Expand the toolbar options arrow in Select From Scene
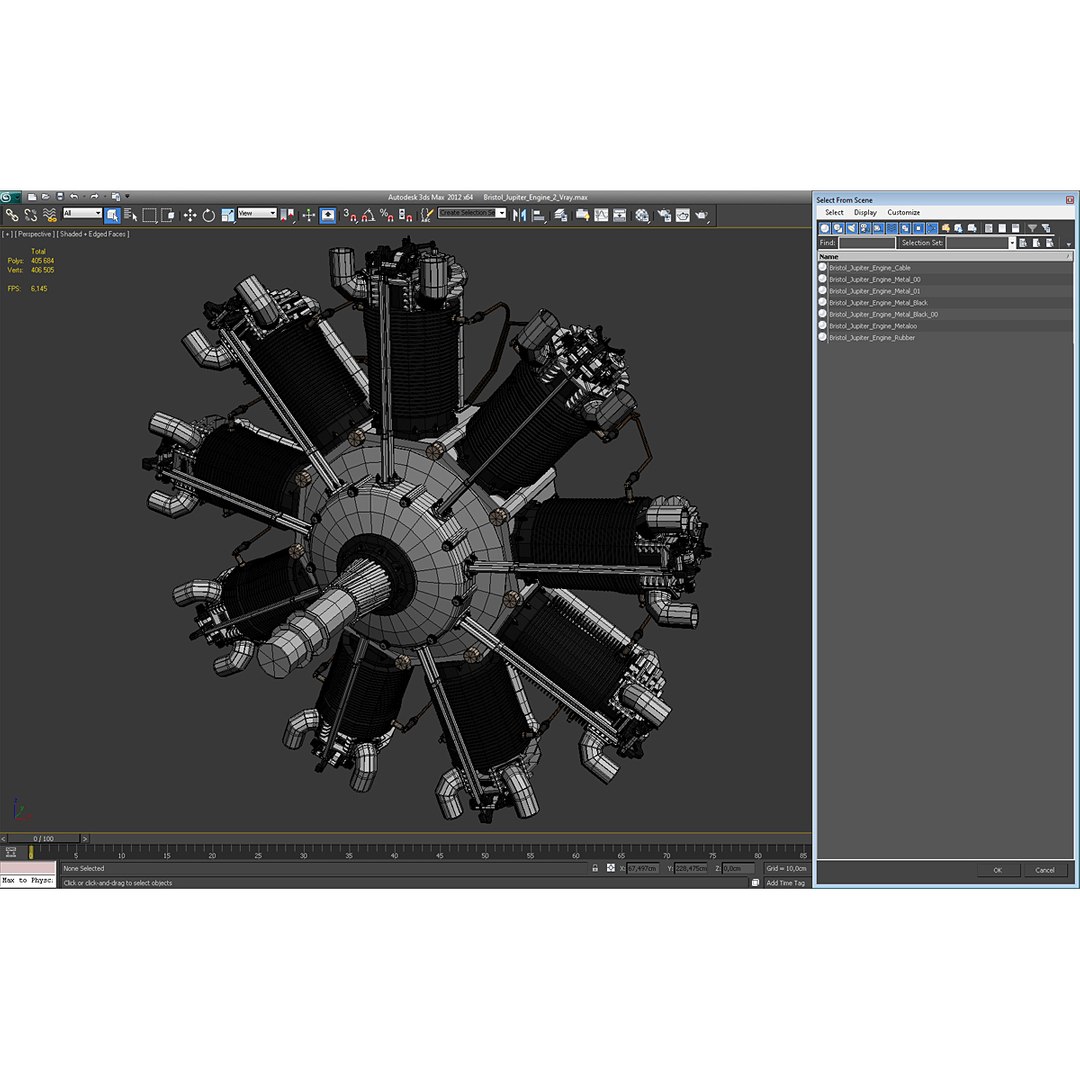This screenshot has width=1080, height=1080. [1068, 245]
